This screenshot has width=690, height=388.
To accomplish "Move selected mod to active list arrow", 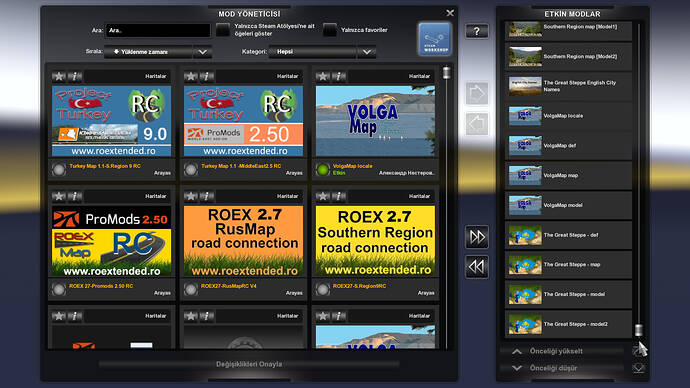I will [x=477, y=93].
